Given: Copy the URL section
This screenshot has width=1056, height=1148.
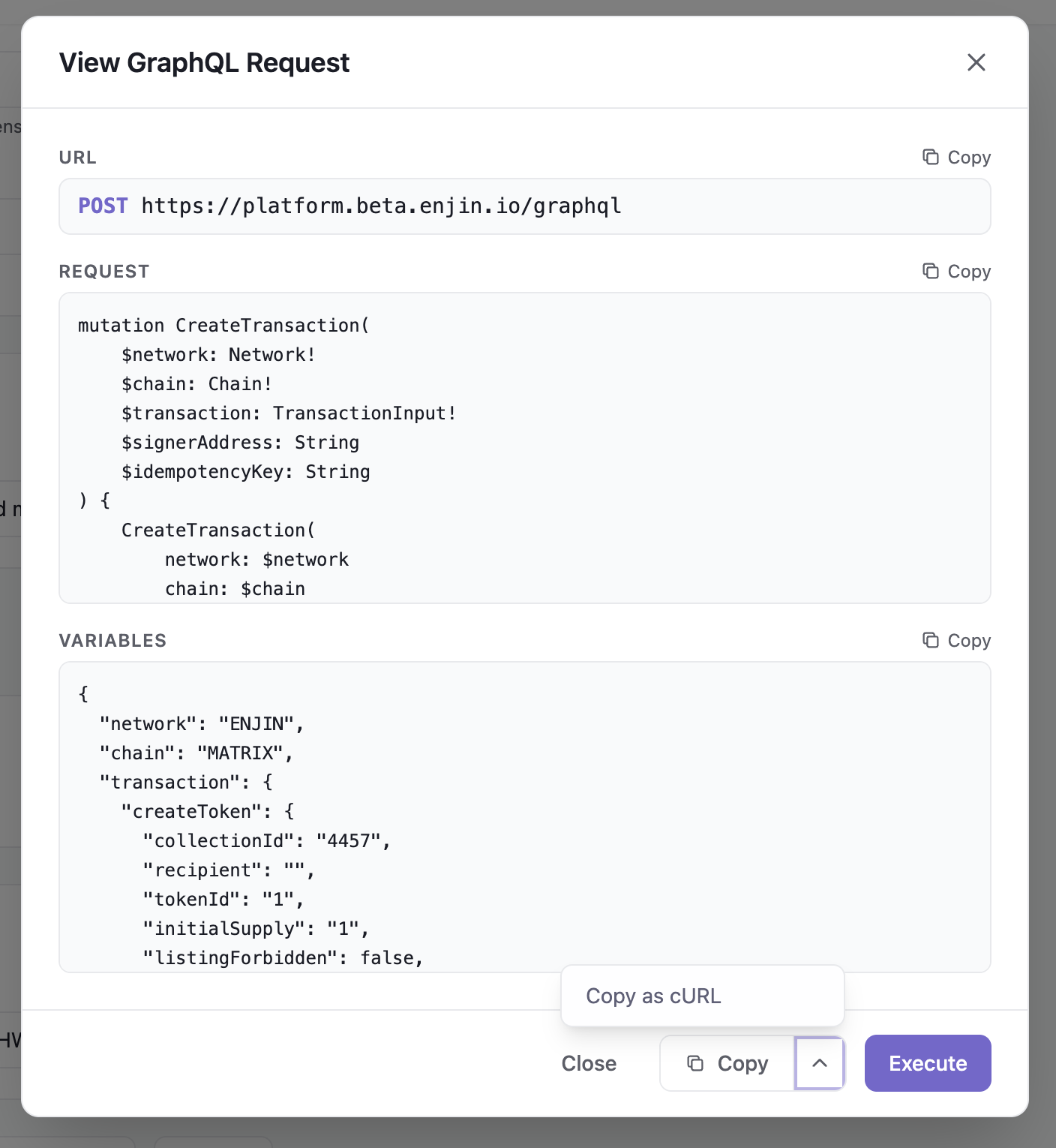Looking at the screenshot, I should [956, 158].
